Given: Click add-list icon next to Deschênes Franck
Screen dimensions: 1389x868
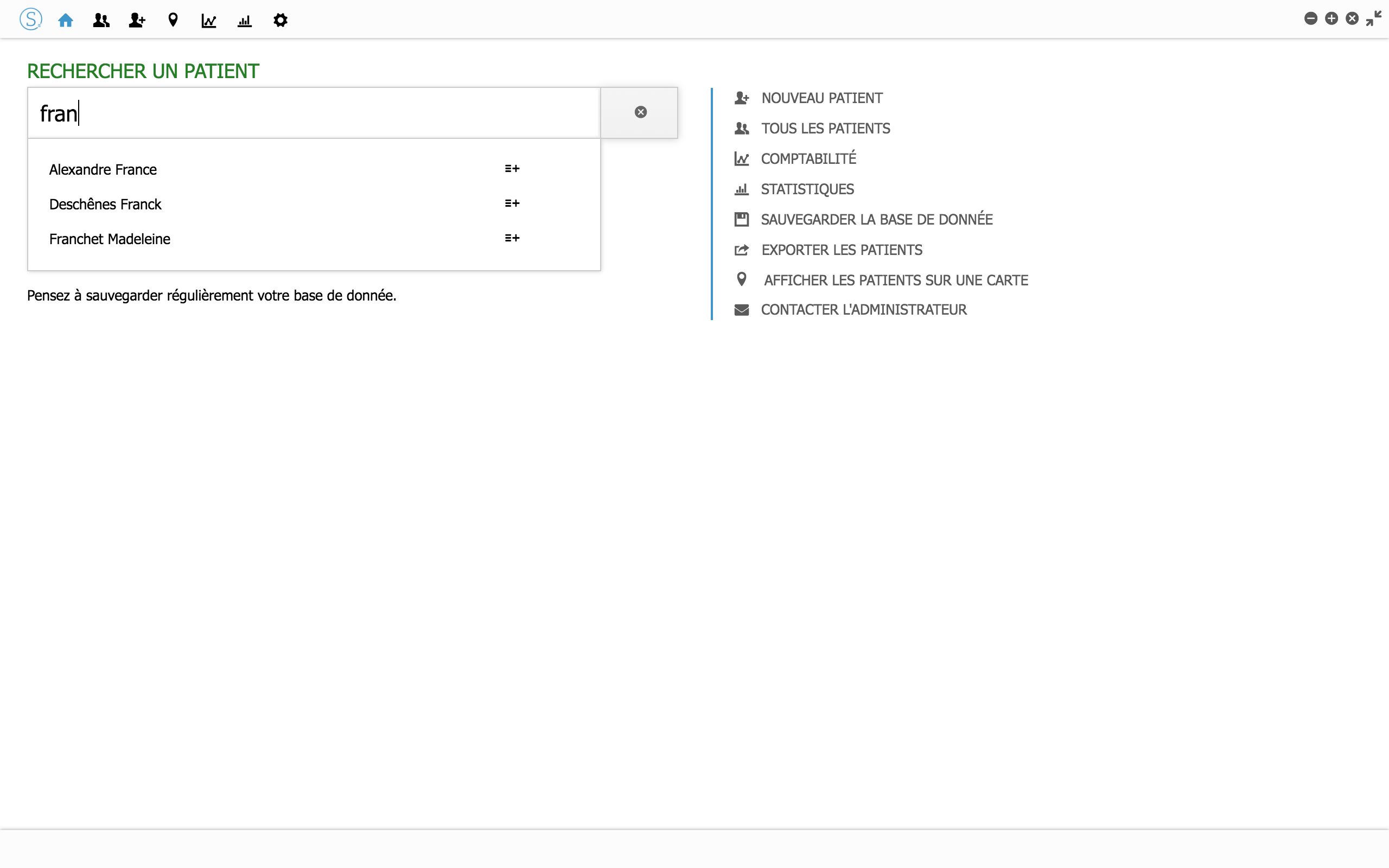Looking at the screenshot, I should [512, 203].
